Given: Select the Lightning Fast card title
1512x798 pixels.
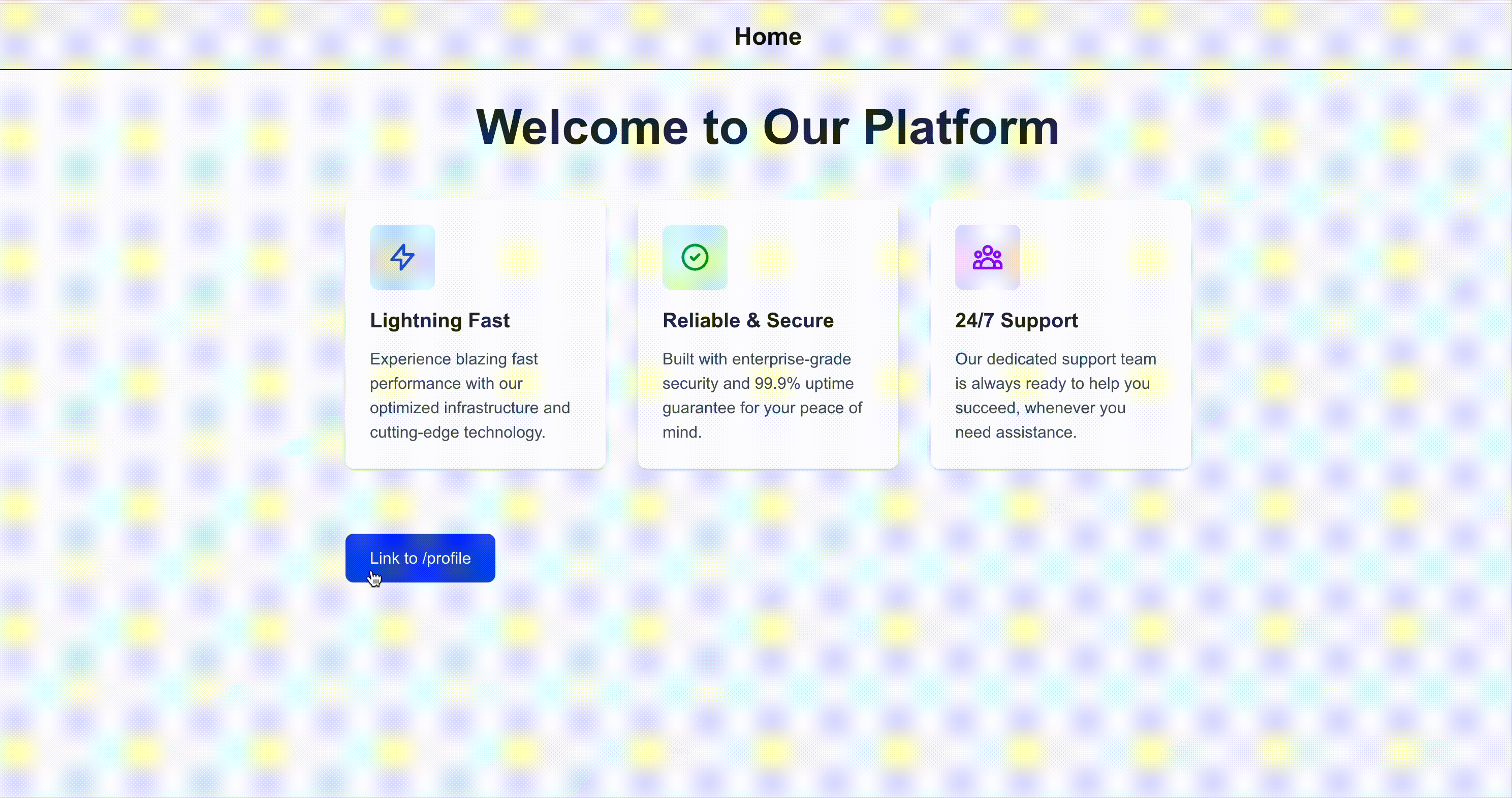Looking at the screenshot, I should tap(439, 321).
